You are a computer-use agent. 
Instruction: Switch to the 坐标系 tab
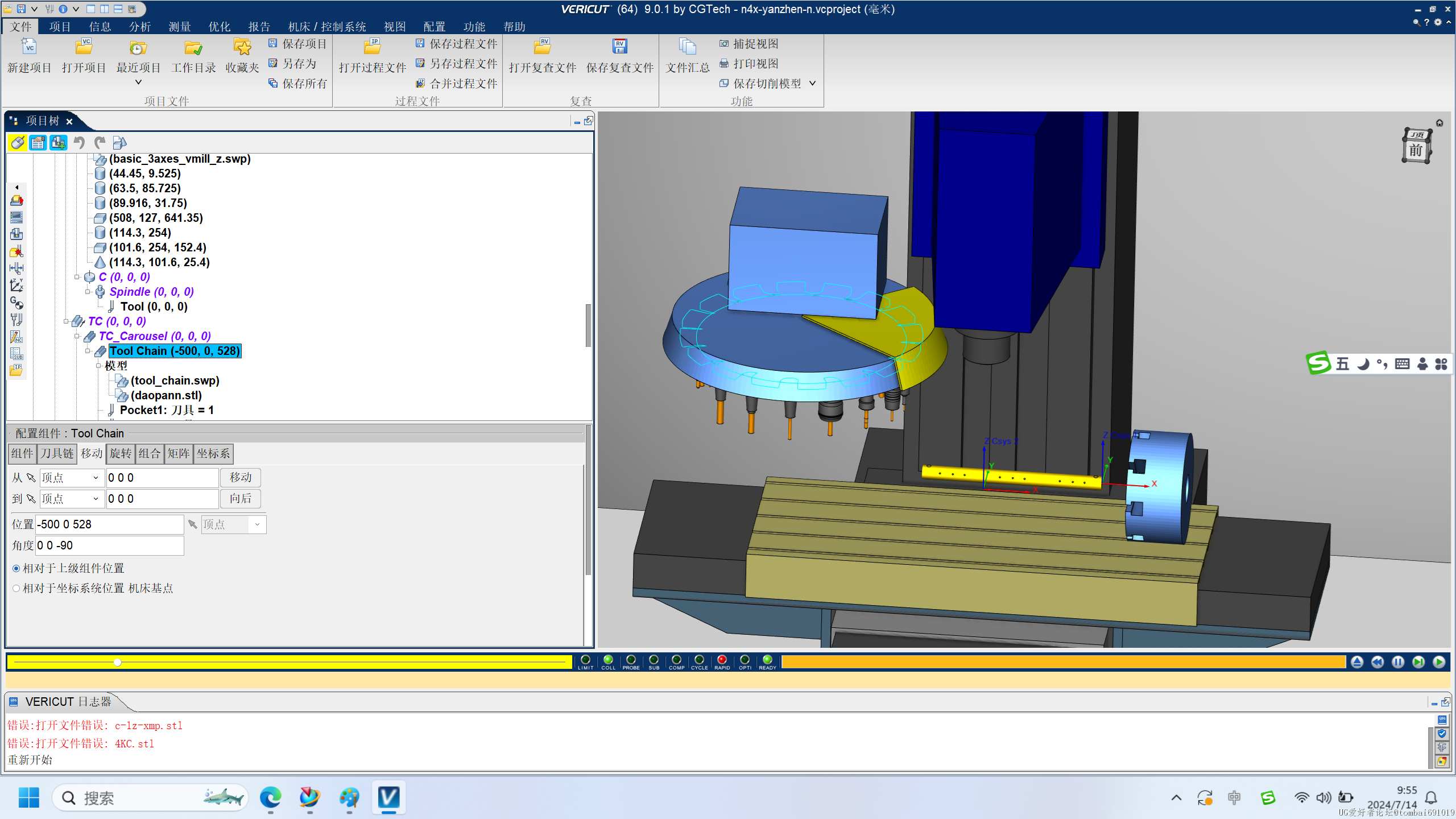pyautogui.click(x=213, y=453)
